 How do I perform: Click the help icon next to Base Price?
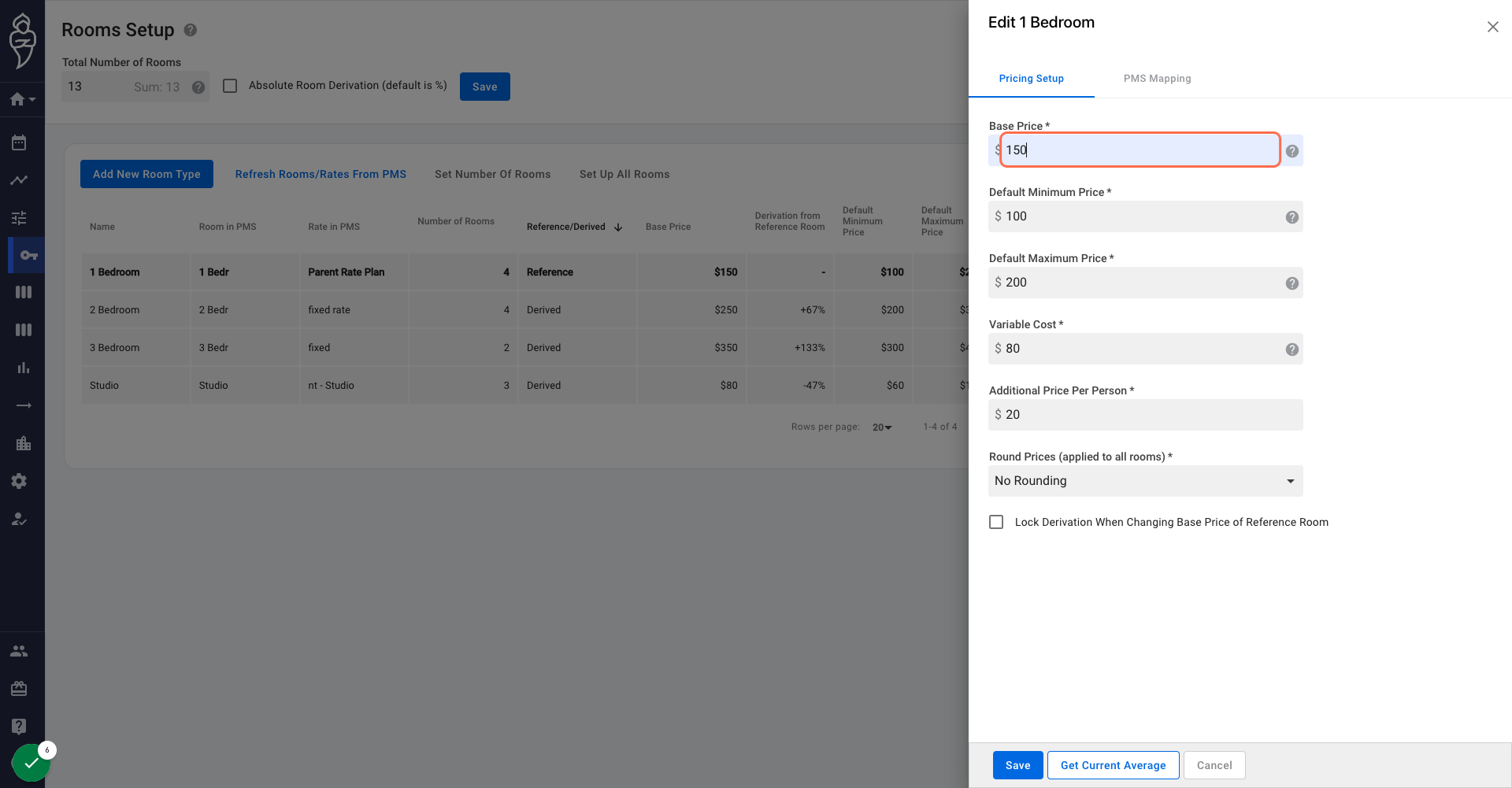(1292, 151)
